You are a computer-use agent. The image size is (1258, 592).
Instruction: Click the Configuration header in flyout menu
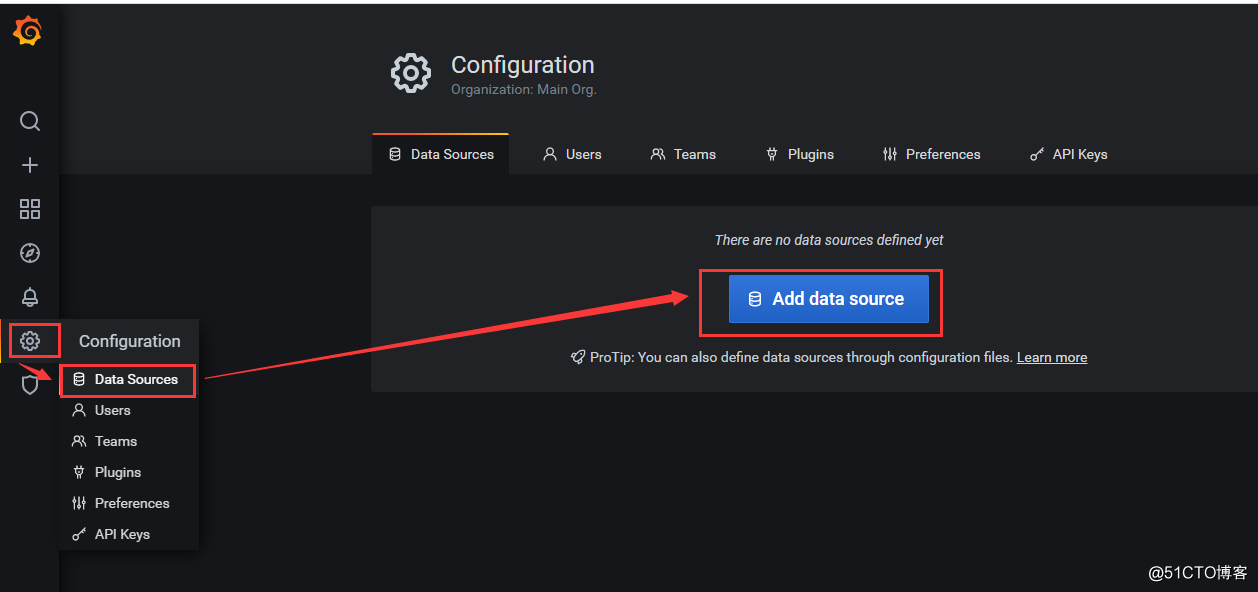tap(130, 341)
